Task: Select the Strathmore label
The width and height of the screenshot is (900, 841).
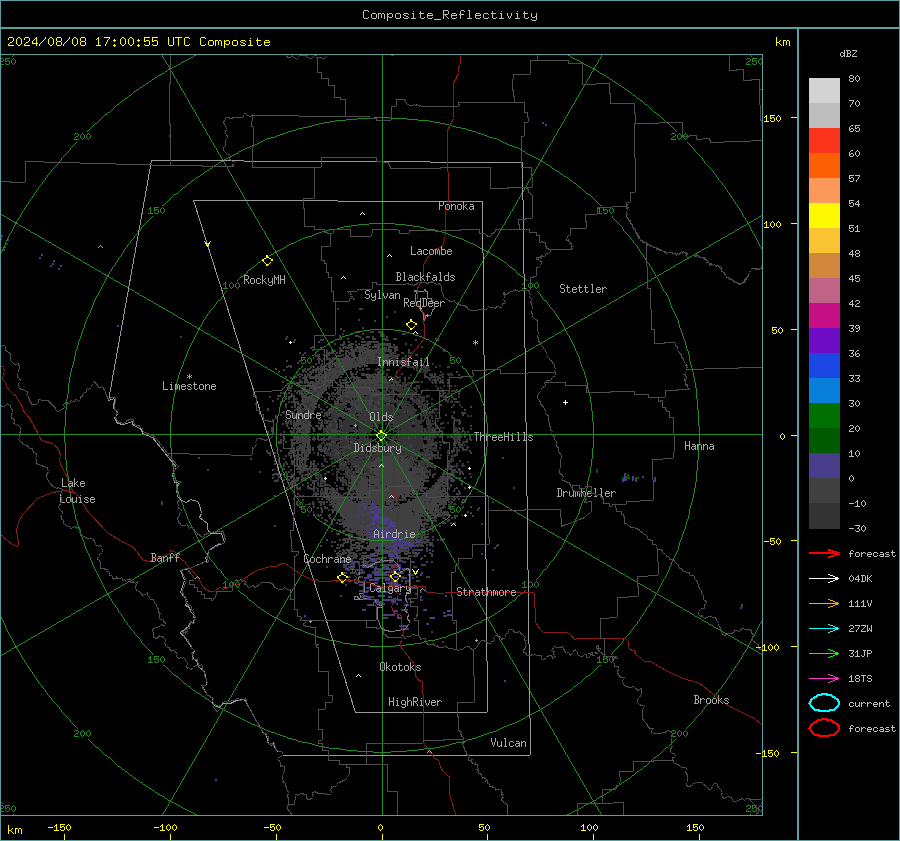Action: click(486, 592)
